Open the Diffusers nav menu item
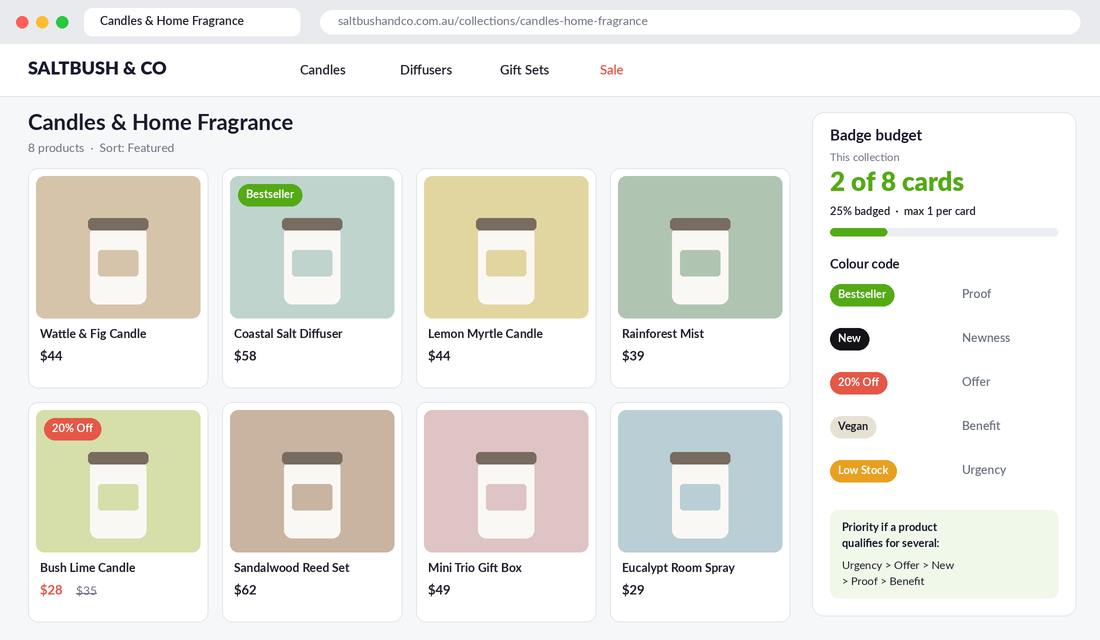The height and width of the screenshot is (640, 1100). coord(426,70)
